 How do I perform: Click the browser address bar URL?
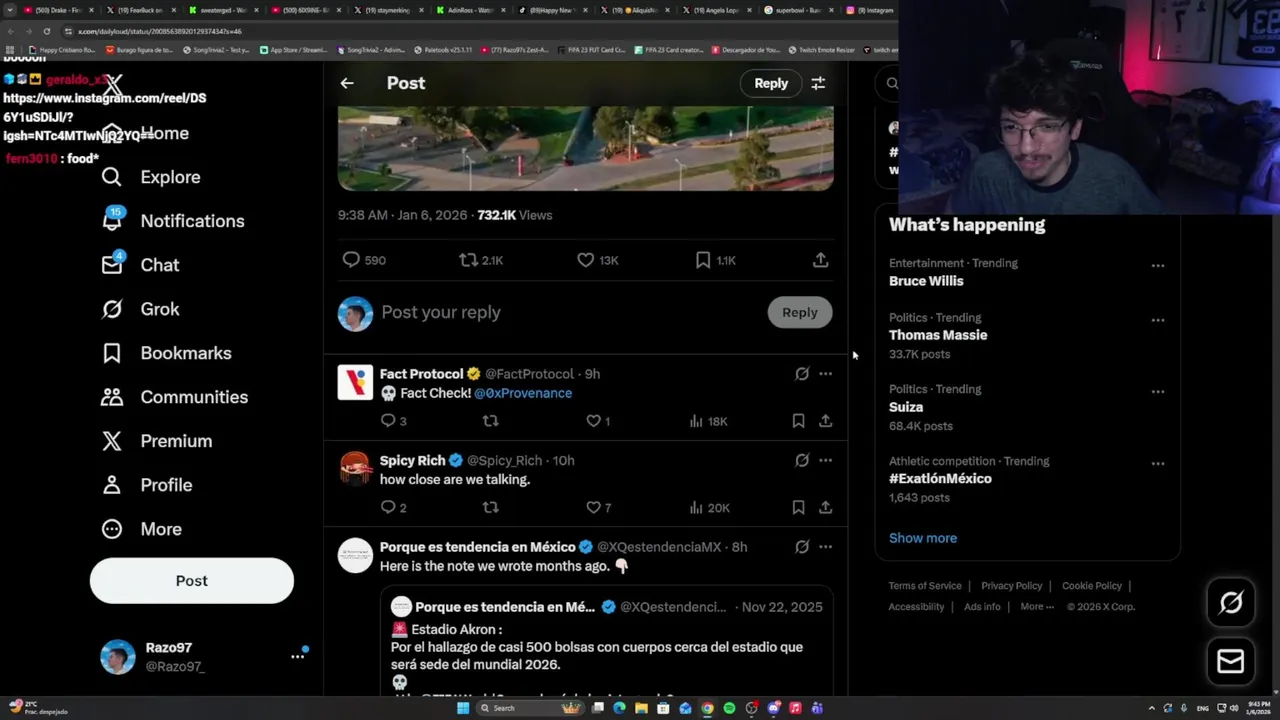pos(160,31)
